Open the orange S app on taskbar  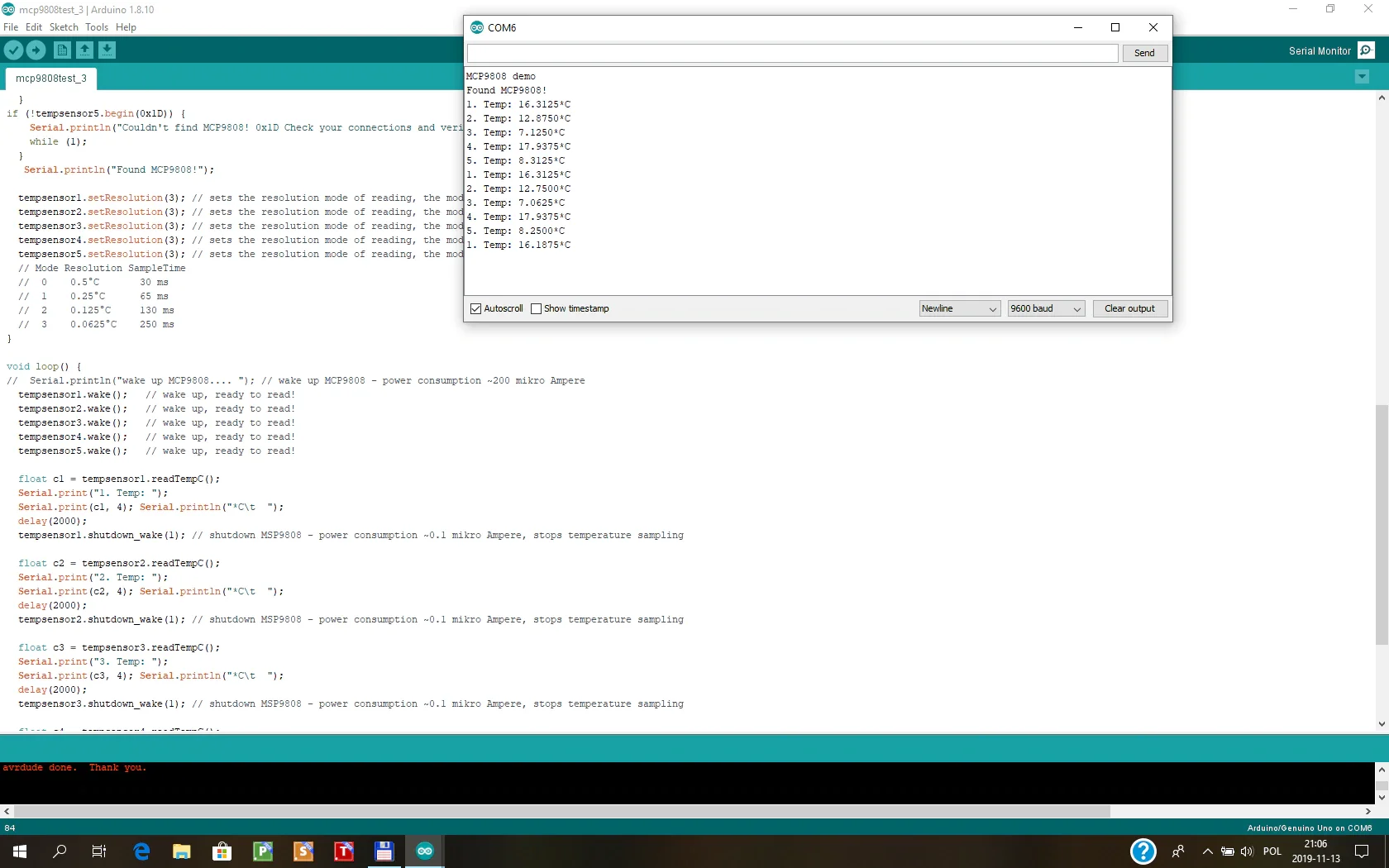point(303,851)
